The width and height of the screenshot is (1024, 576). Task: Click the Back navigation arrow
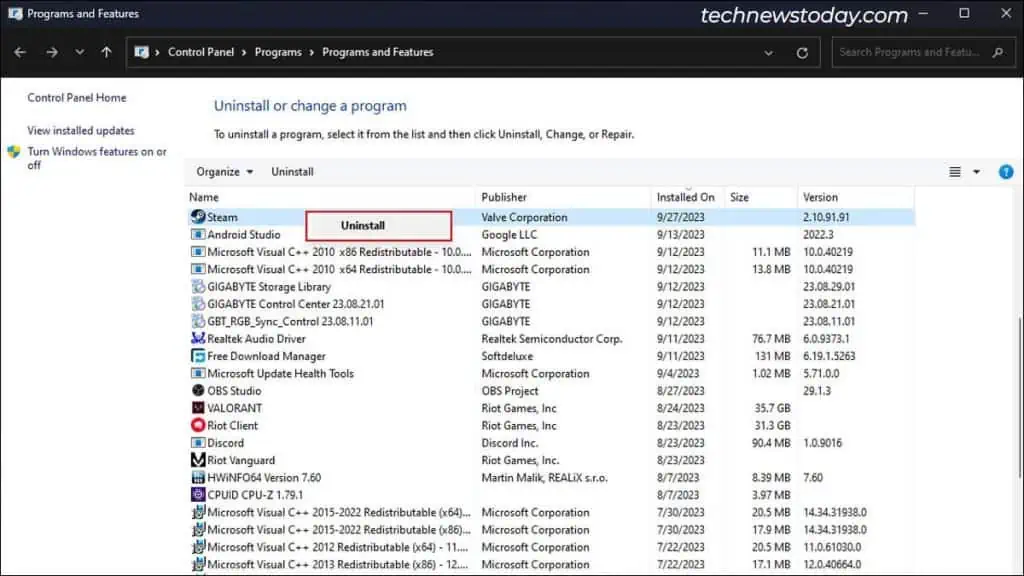[x=20, y=51]
